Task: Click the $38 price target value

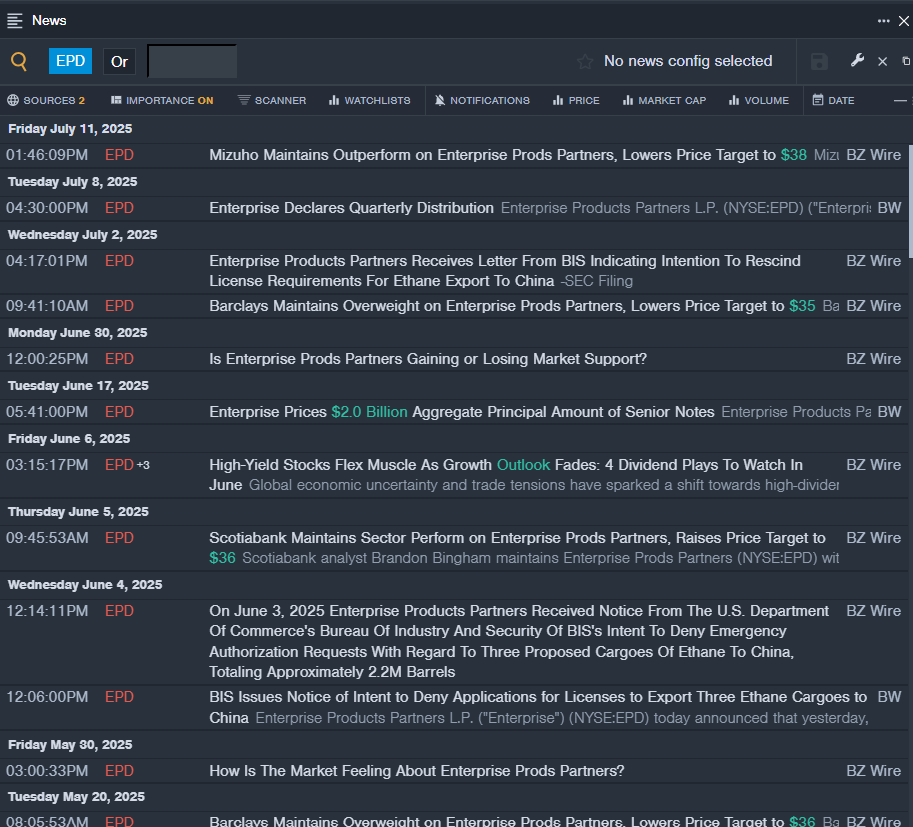Action: click(794, 155)
